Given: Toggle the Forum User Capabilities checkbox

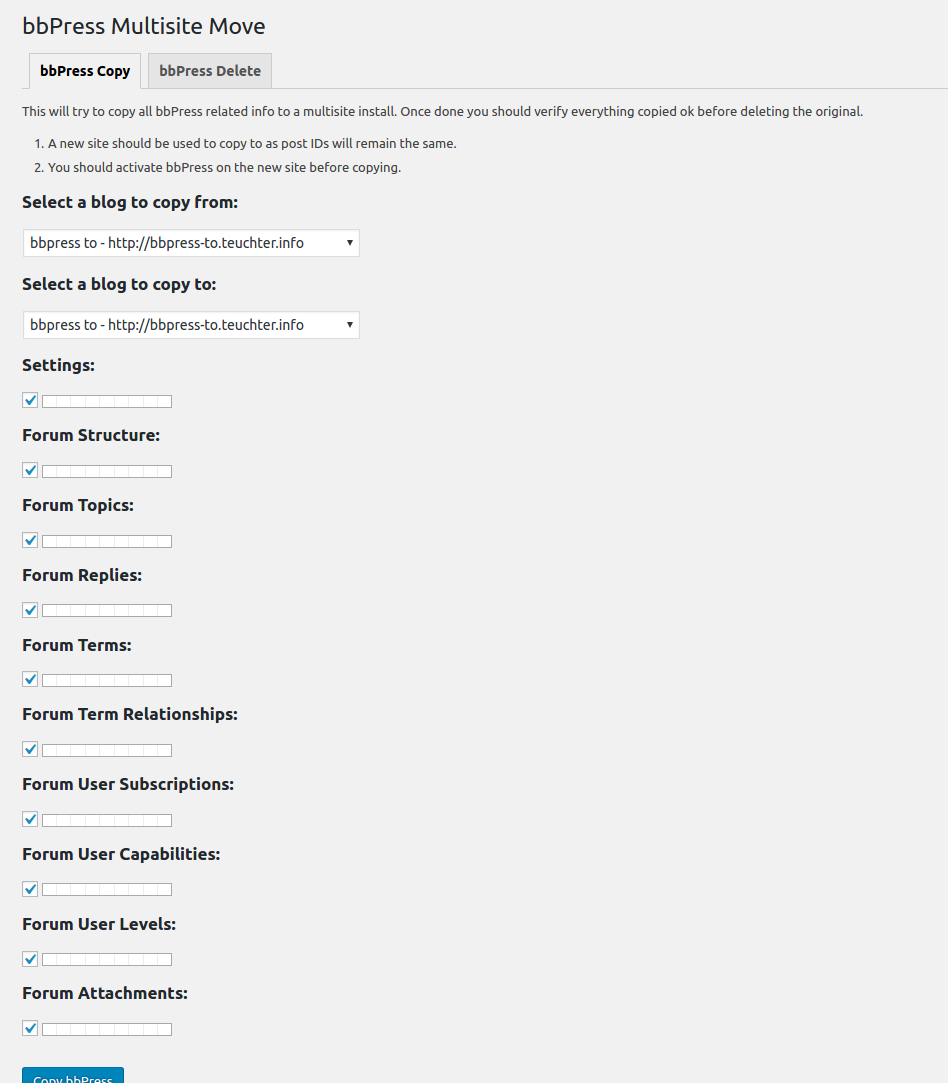Looking at the screenshot, I should pos(30,889).
